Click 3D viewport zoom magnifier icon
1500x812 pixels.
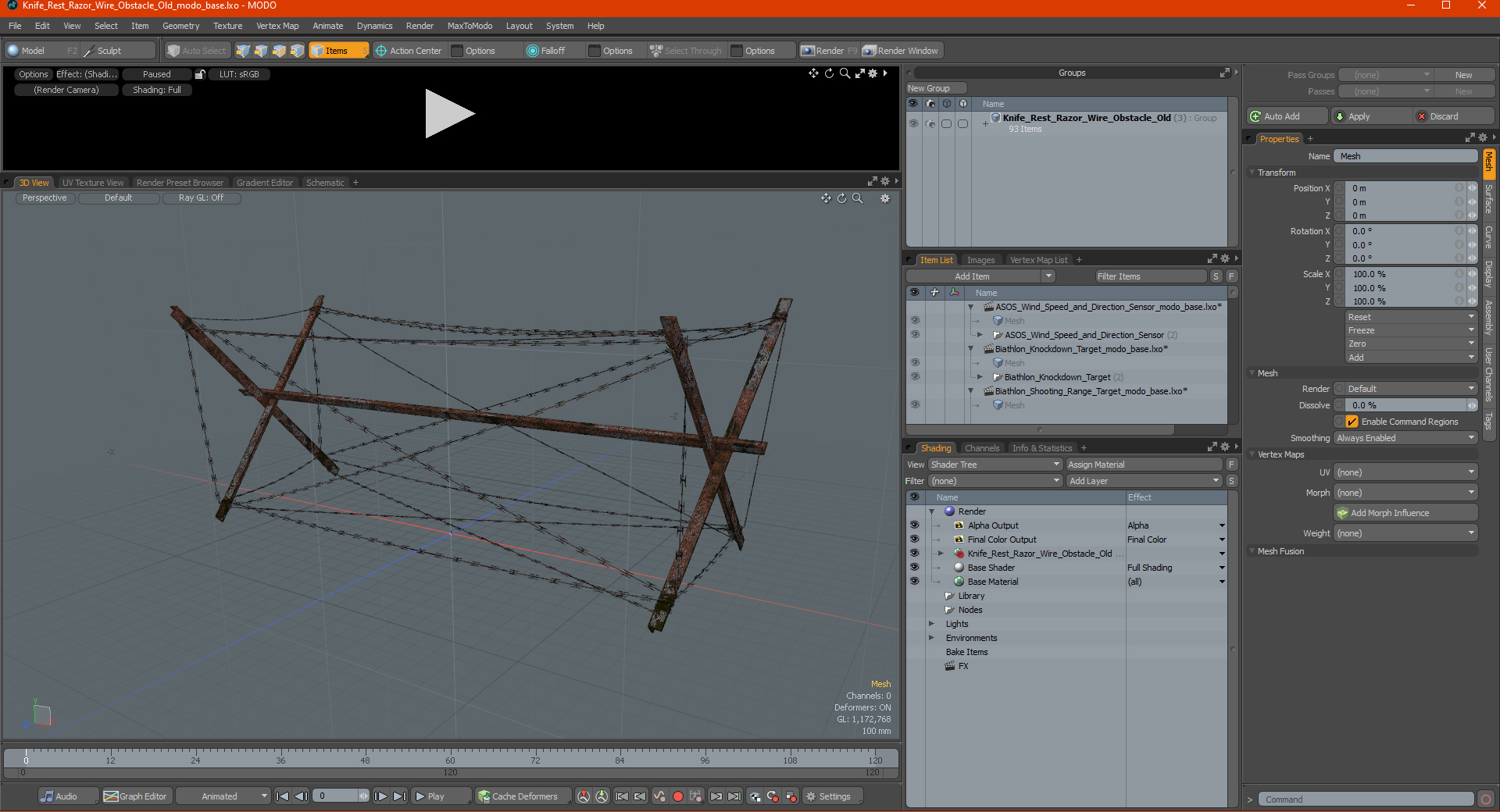point(857,198)
